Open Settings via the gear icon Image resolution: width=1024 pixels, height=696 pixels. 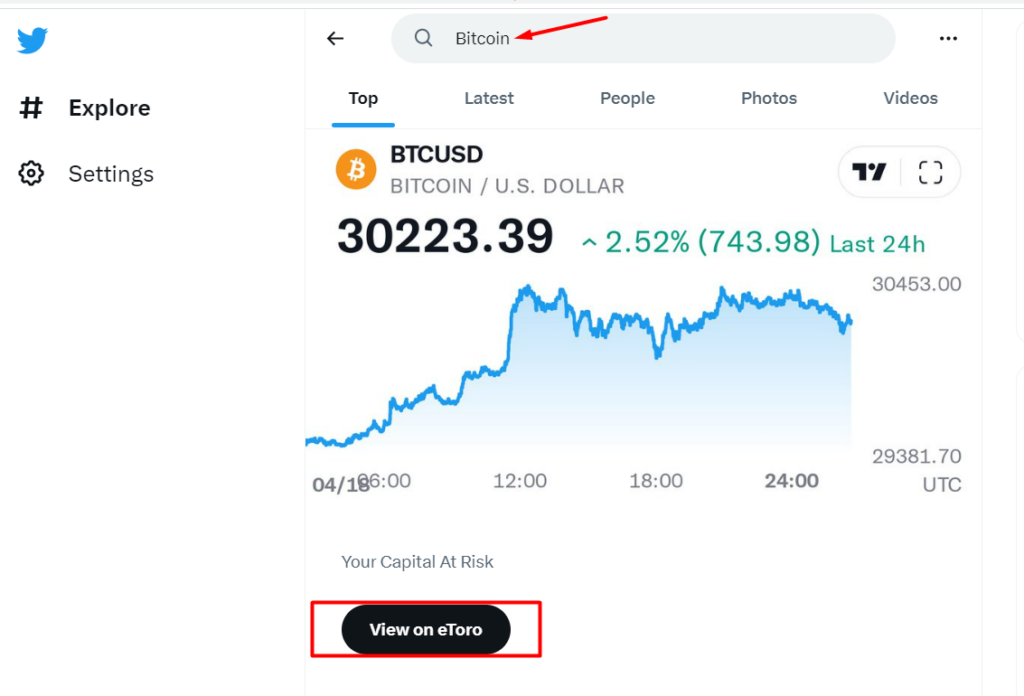[32, 174]
